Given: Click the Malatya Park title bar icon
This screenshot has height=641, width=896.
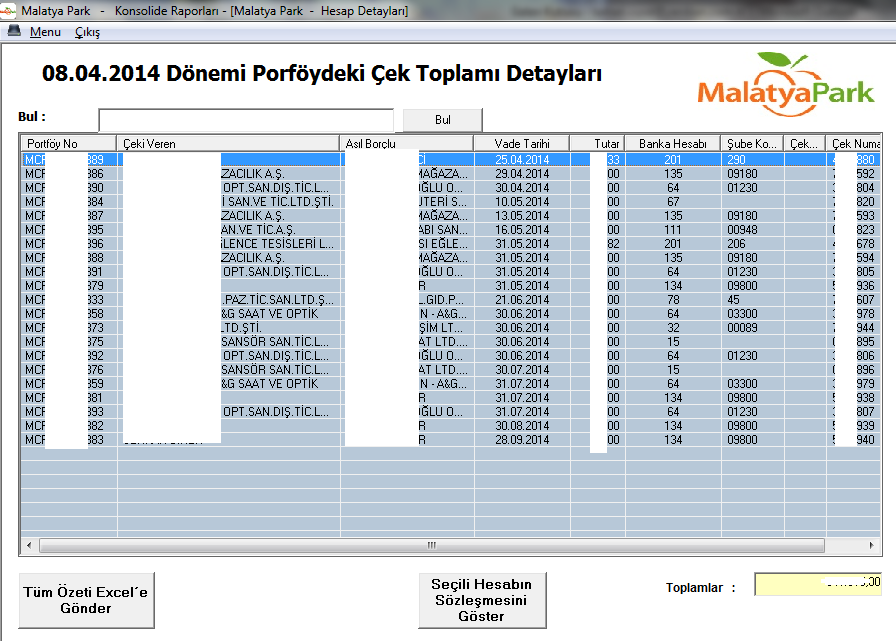Looking at the screenshot, I should [7, 10].
